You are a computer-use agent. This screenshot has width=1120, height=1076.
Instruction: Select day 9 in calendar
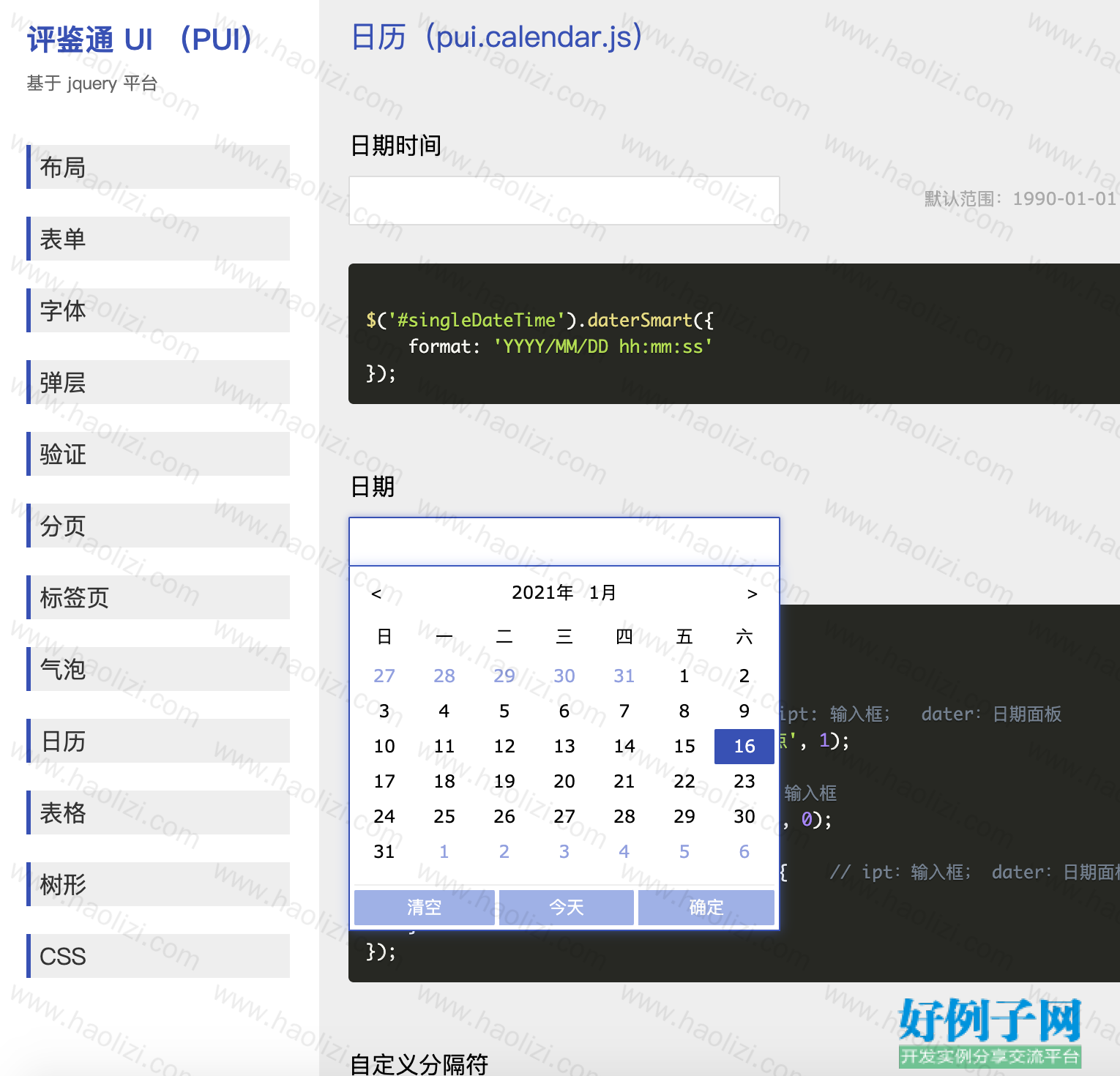pyautogui.click(x=744, y=711)
